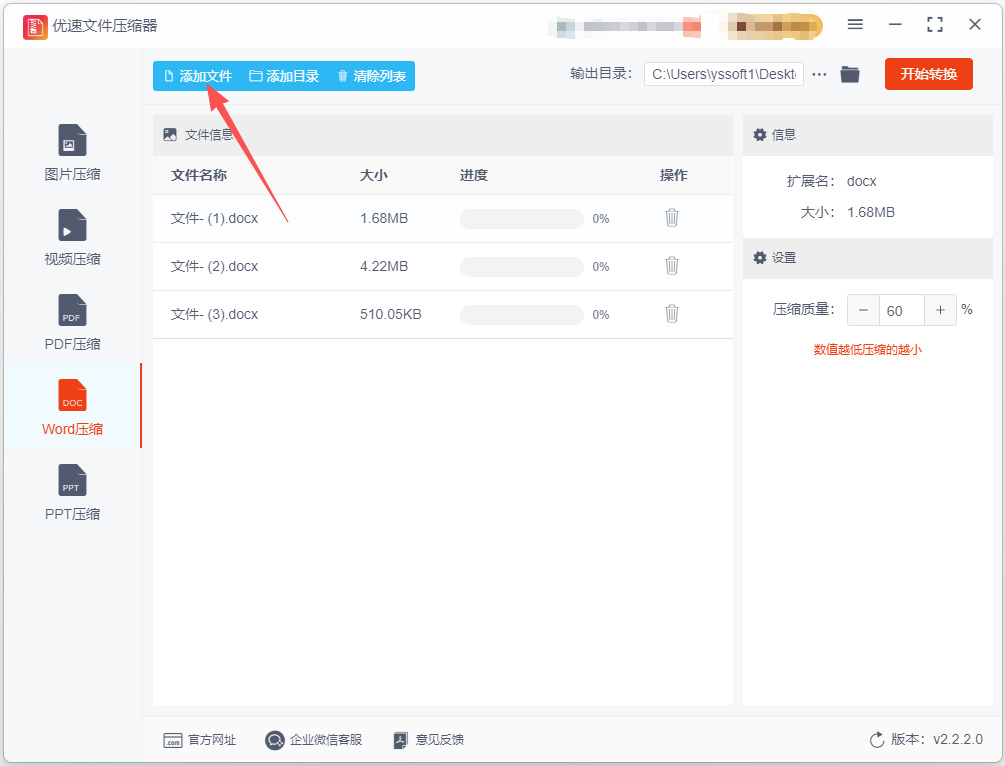Increase compression quality with plus button
The image size is (1005, 766).
tap(940, 310)
